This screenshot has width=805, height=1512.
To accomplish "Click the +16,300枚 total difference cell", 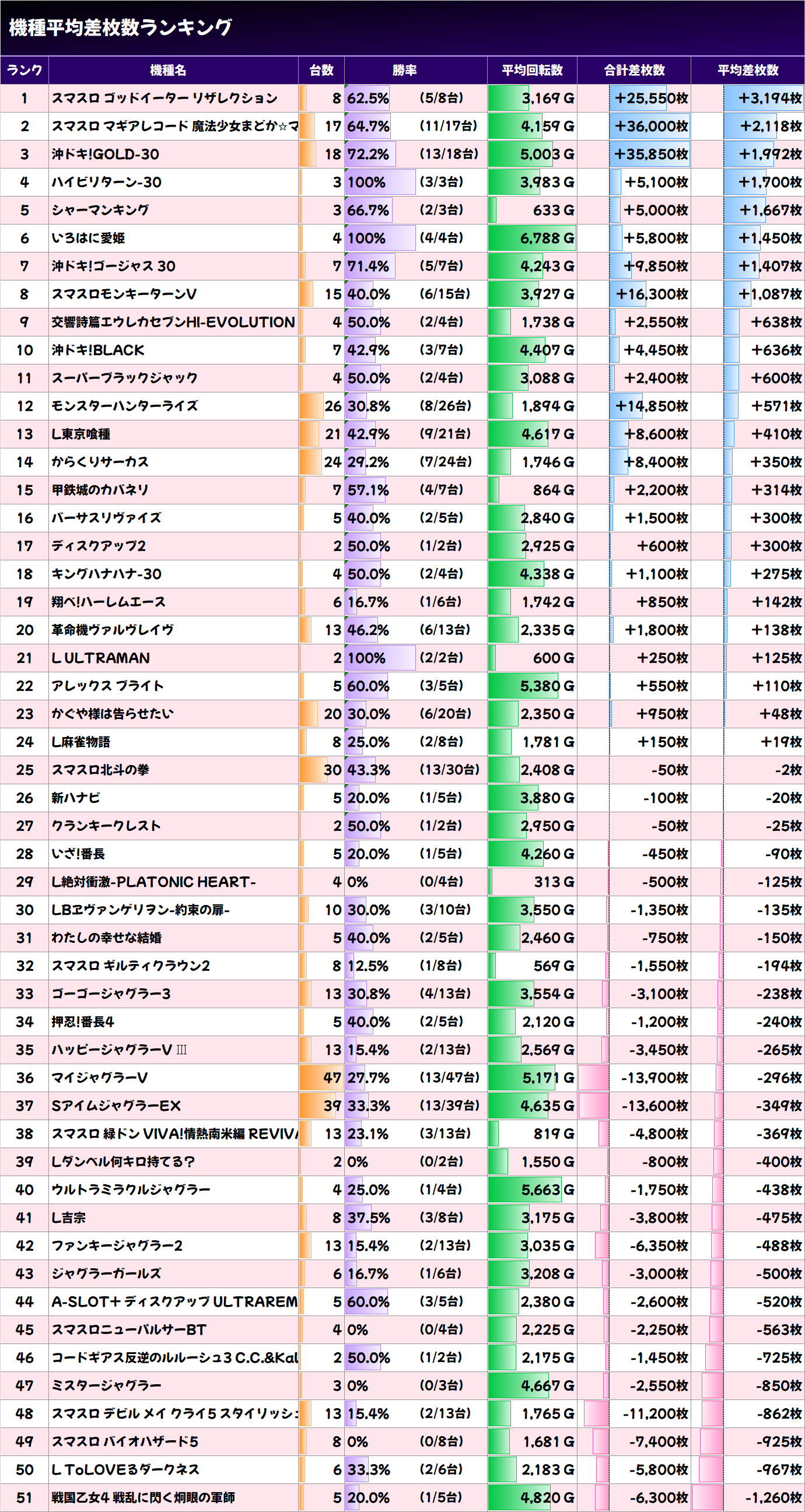I will 634,294.
